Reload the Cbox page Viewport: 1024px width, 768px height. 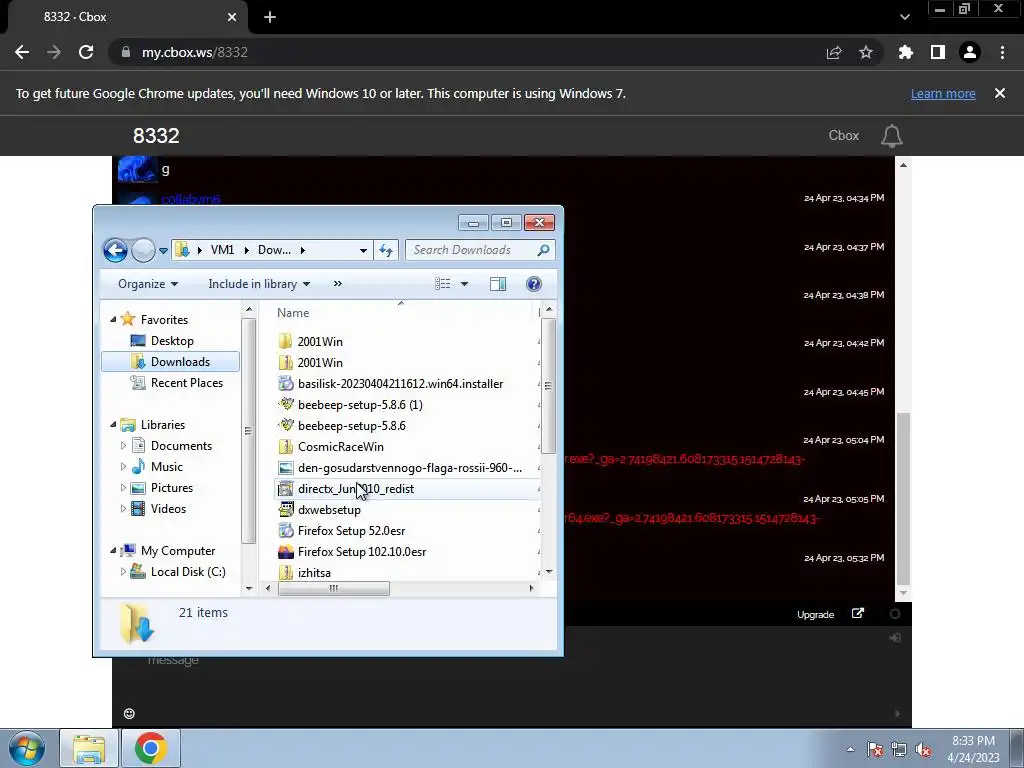tap(86, 52)
